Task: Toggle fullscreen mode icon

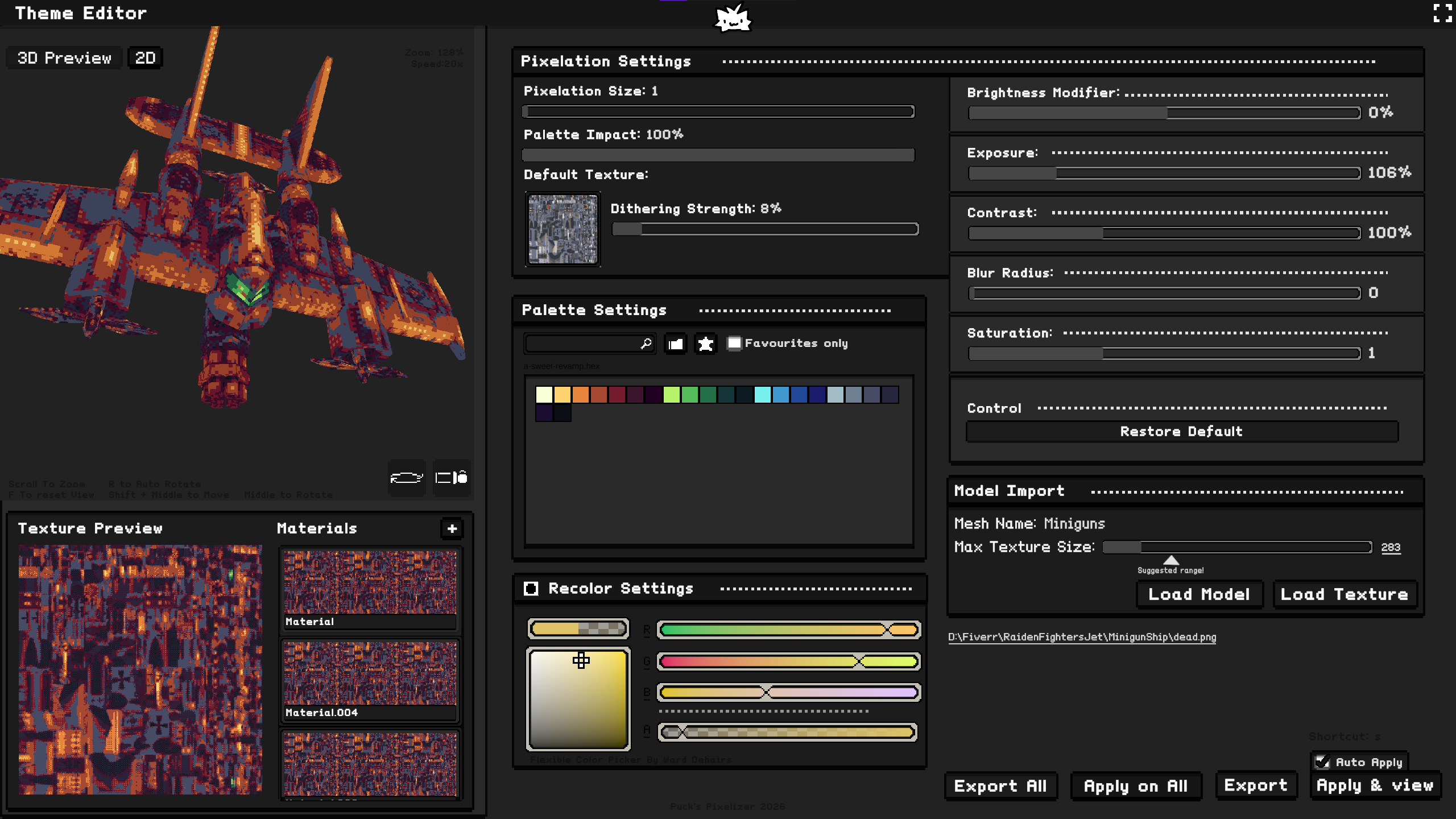Action: (x=1442, y=13)
